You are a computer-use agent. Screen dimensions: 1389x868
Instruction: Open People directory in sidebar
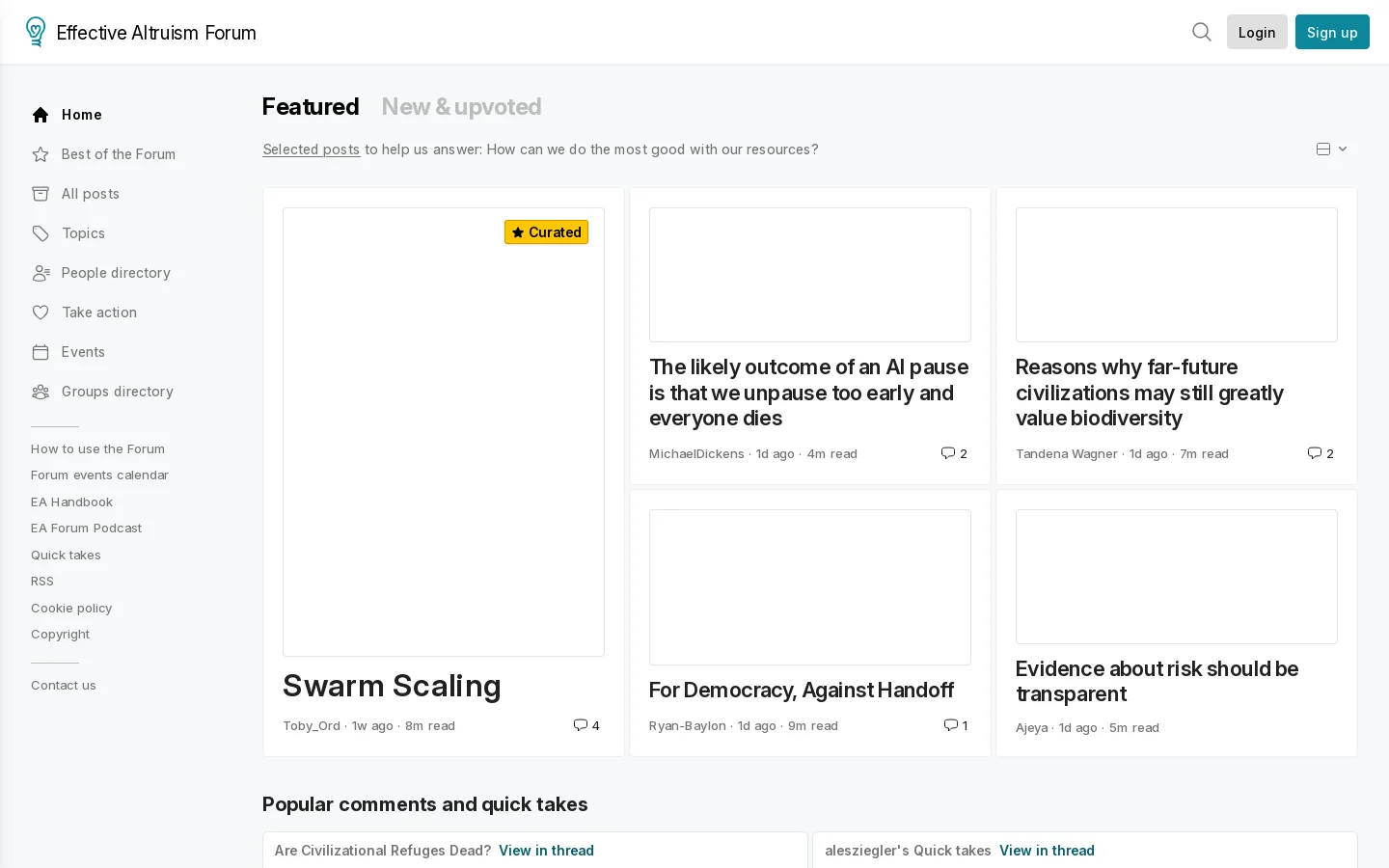click(116, 273)
